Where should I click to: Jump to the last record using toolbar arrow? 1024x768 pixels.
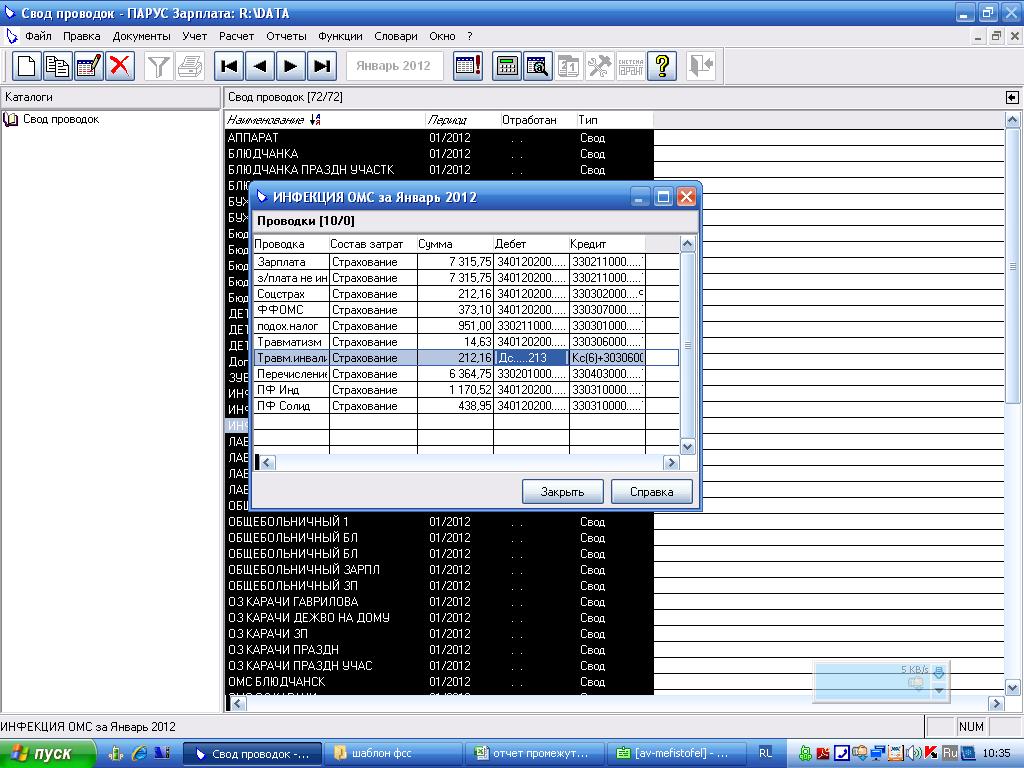322,67
